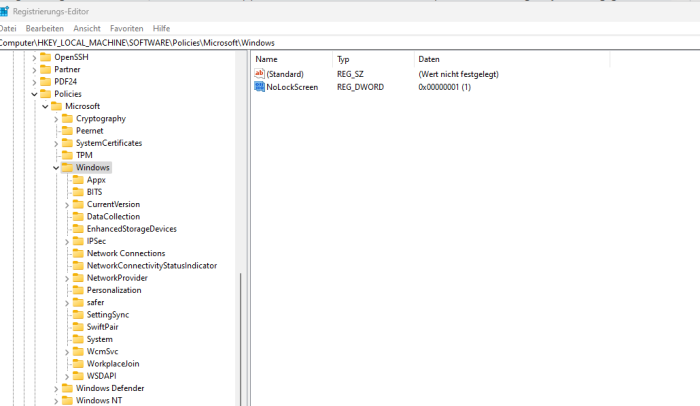Image resolution: width=700 pixels, height=406 pixels.
Task: Click the System folder icon
Action: (x=78, y=339)
